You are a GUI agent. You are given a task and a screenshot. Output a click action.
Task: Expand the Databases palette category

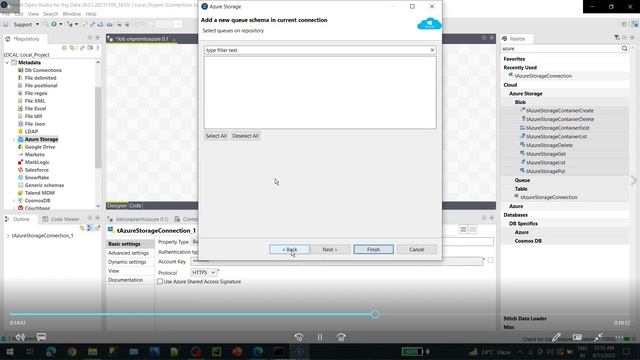(x=516, y=215)
